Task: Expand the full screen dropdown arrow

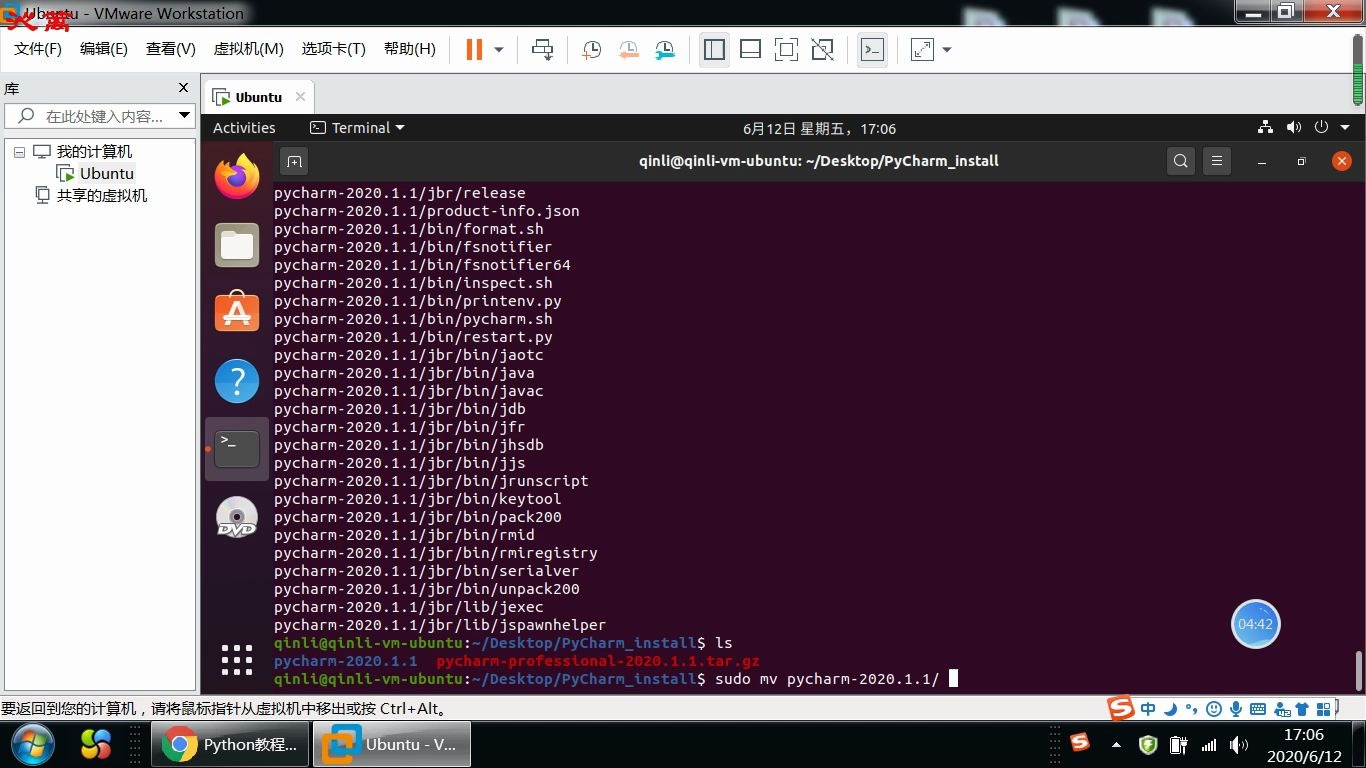Action: (946, 48)
